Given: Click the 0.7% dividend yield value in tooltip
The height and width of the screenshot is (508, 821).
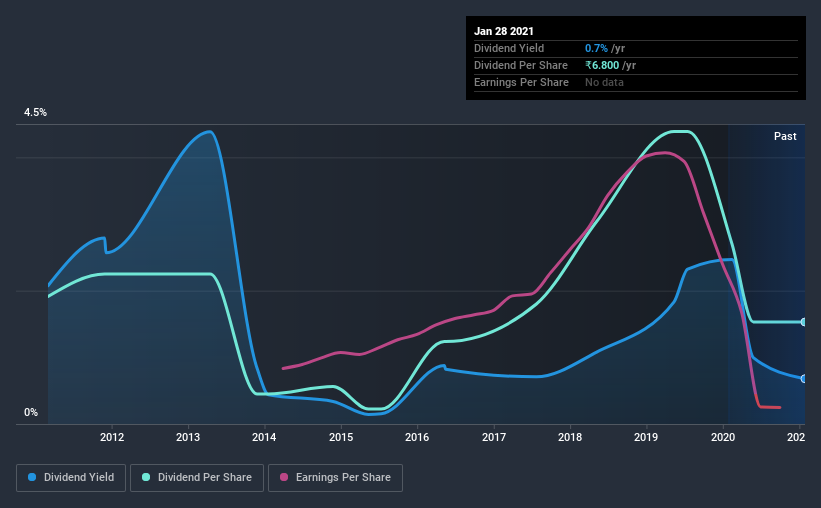Looking at the screenshot, I should [x=596, y=48].
